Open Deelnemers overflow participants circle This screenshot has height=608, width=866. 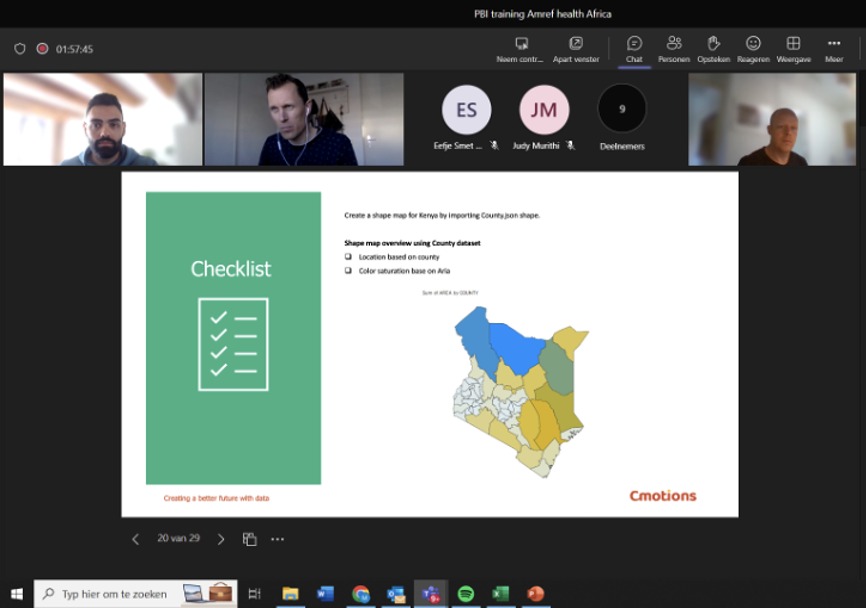(x=622, y=109)
